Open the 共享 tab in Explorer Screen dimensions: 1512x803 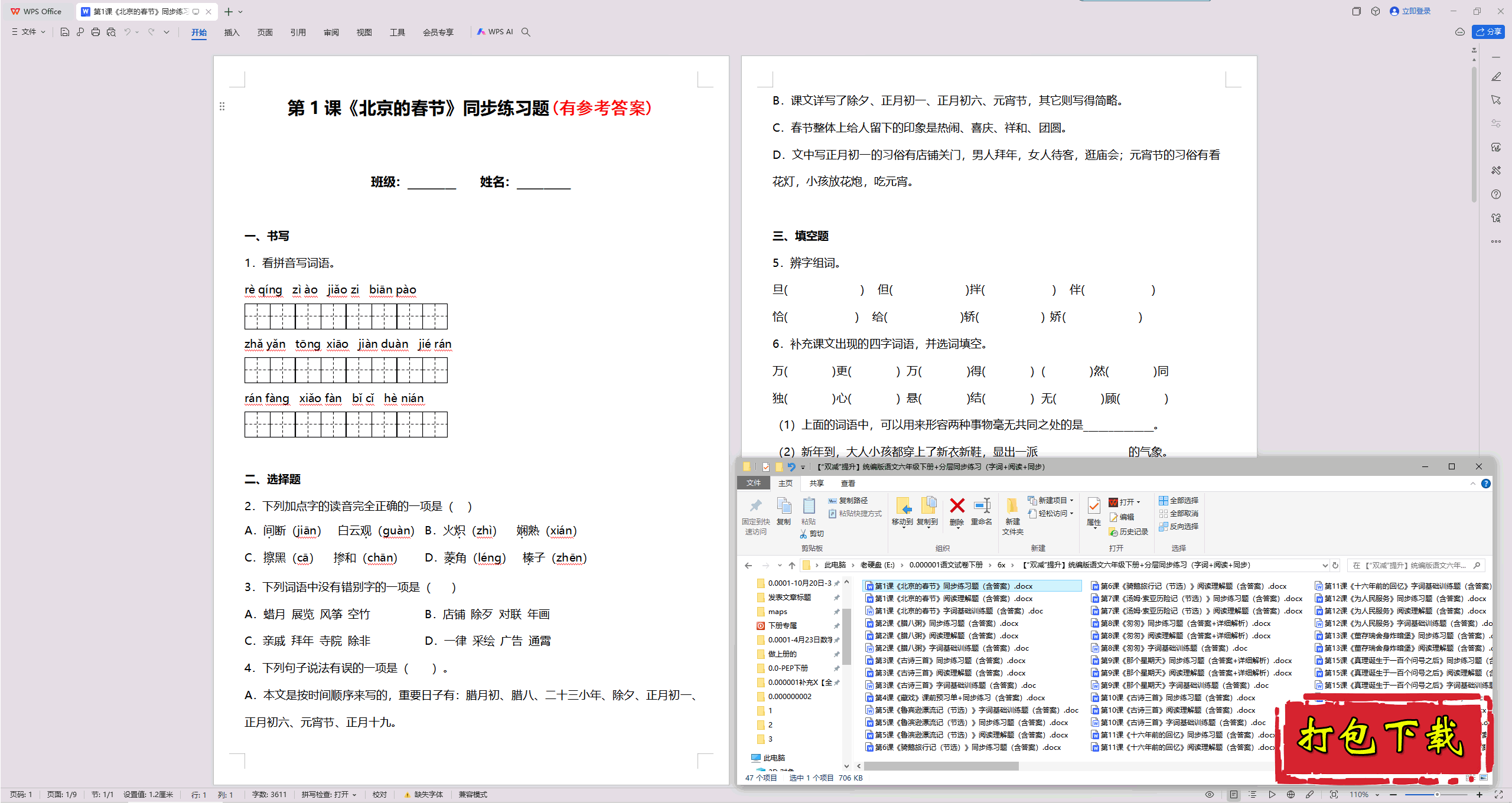816,484
